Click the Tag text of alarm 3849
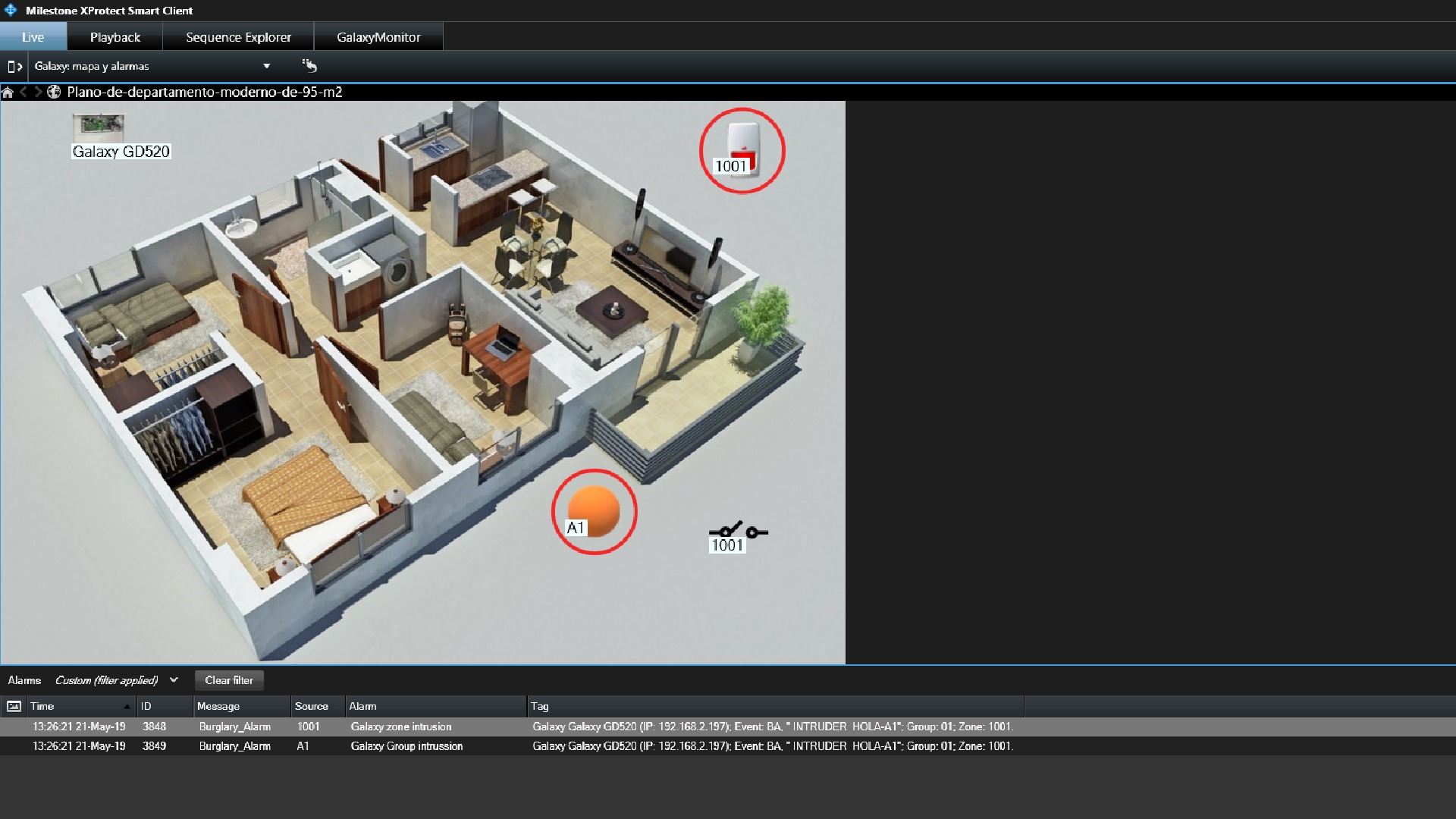This screenshot has width=1456, height=819. click(773, 746)
